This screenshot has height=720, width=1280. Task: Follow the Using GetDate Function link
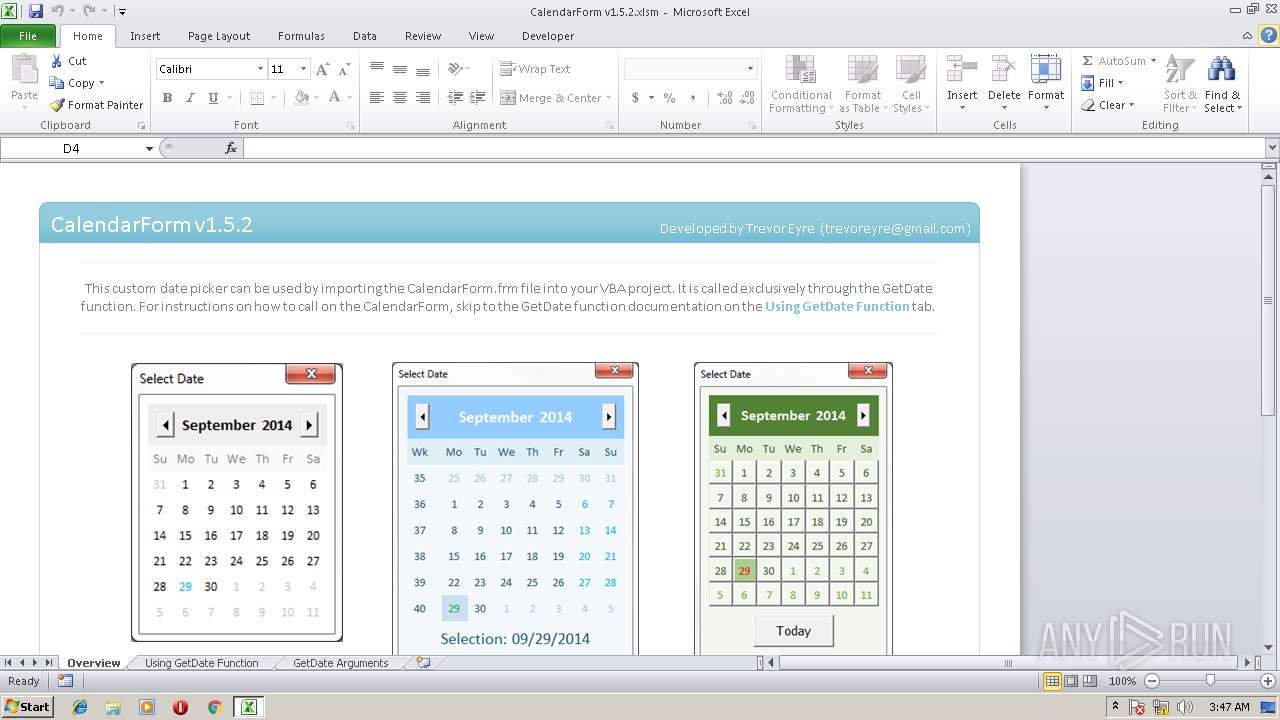[x=837, y=306]
